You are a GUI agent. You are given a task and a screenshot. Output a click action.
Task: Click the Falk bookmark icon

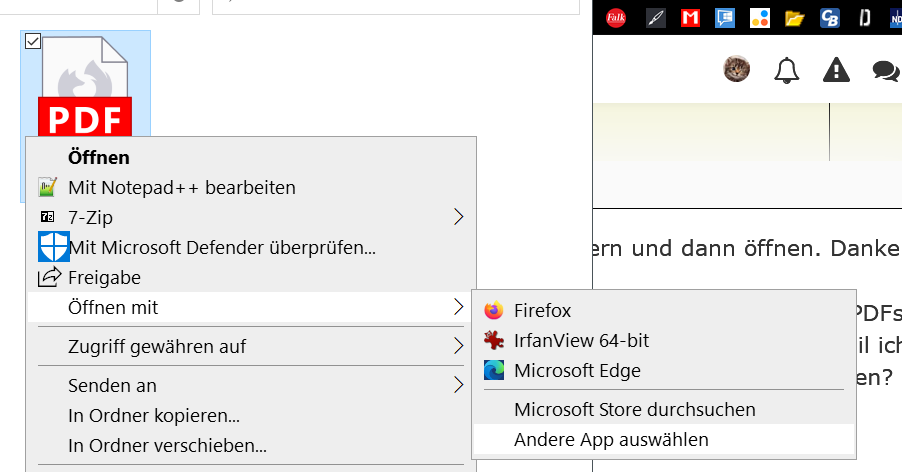click(616, 17)
